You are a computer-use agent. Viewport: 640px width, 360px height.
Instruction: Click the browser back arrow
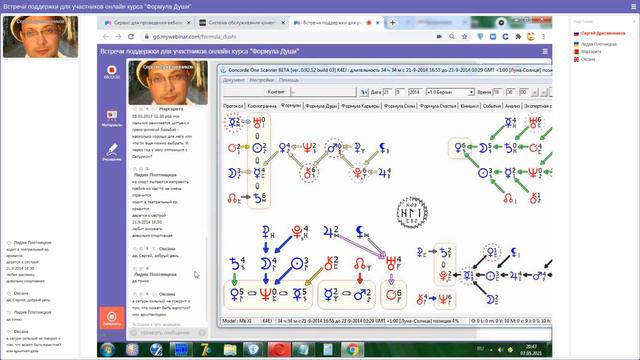[106, 37]
